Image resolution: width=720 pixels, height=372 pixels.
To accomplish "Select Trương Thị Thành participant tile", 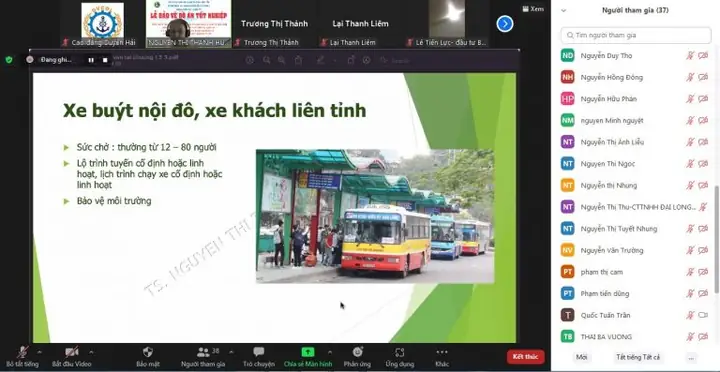I will pos(274,24).
